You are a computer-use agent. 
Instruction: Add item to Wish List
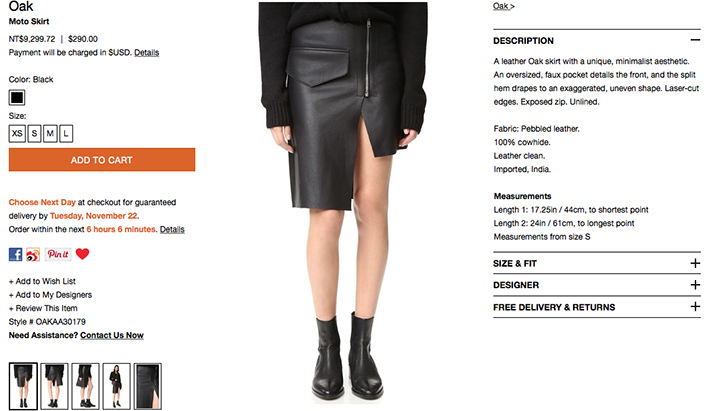[x=42, y=281]
